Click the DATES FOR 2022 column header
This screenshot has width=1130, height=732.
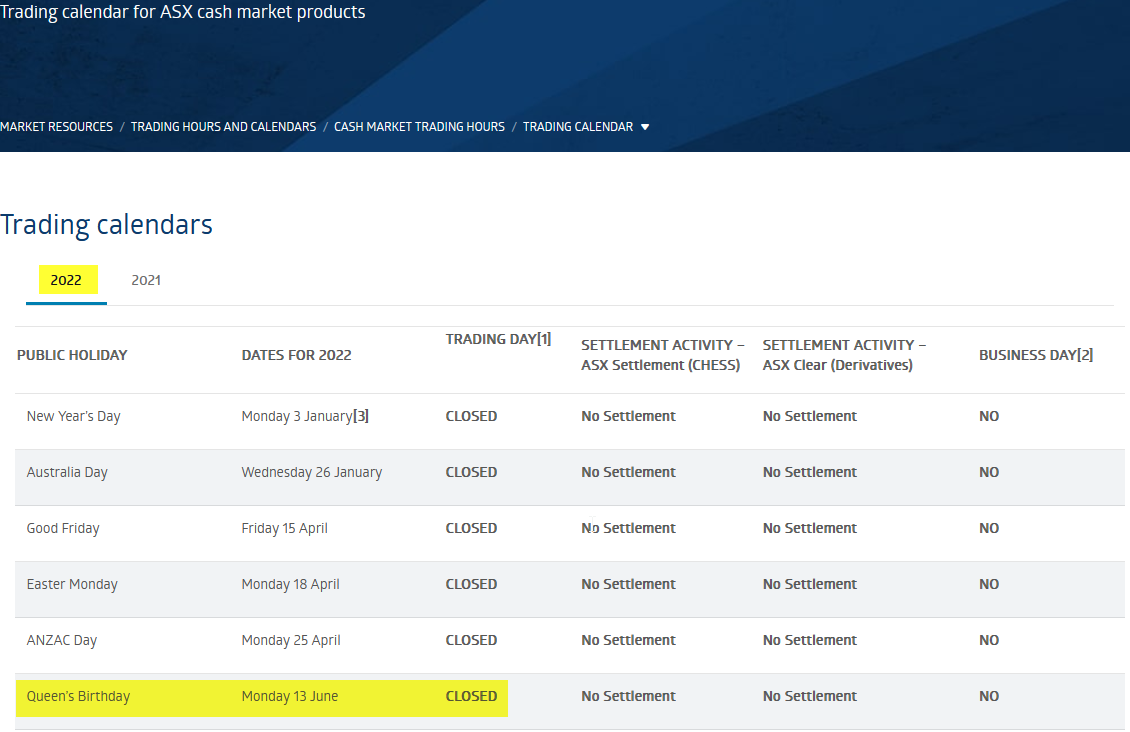(x=296, y=355)
